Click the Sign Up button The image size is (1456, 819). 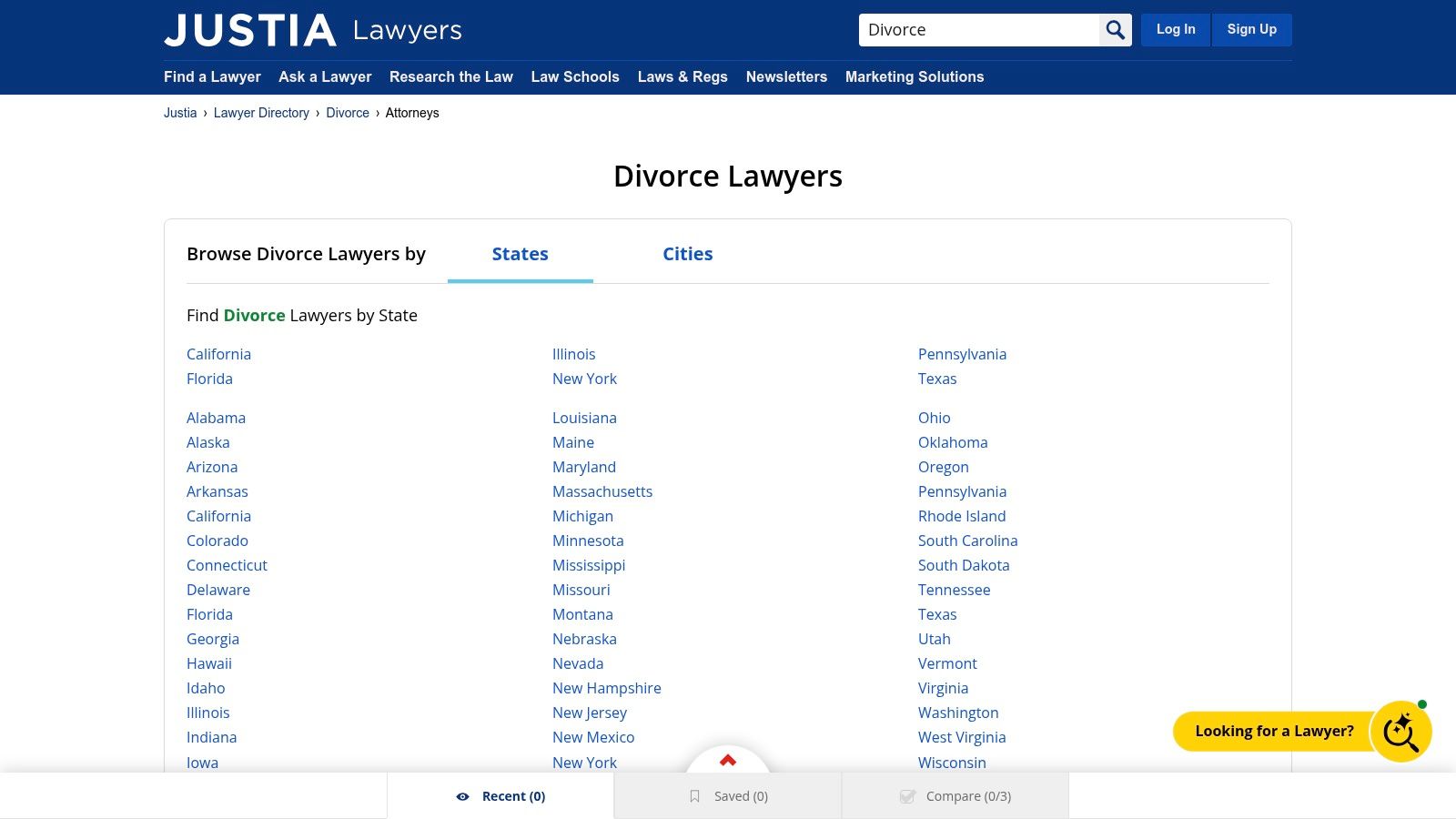[x=1252, y=30]
